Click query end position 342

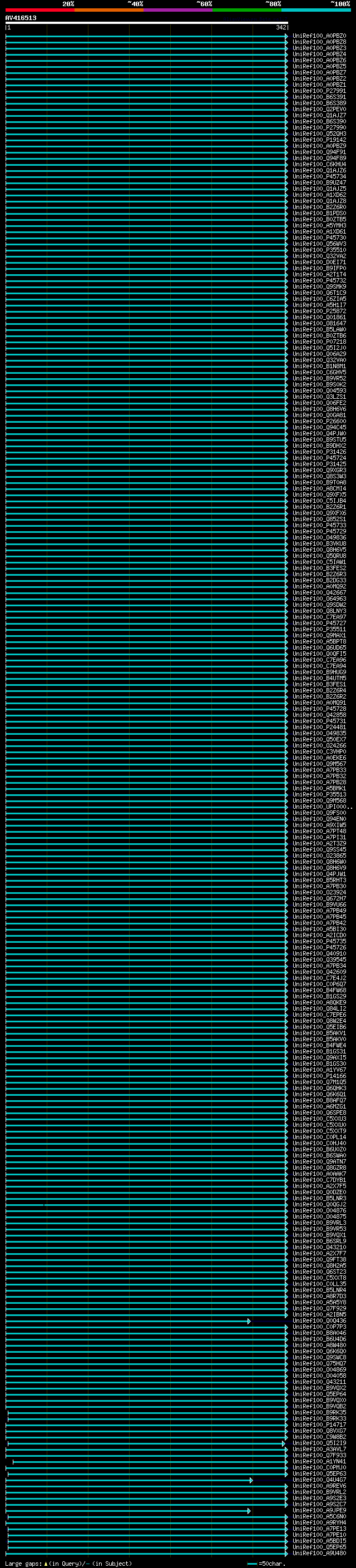tap(280, 27)
